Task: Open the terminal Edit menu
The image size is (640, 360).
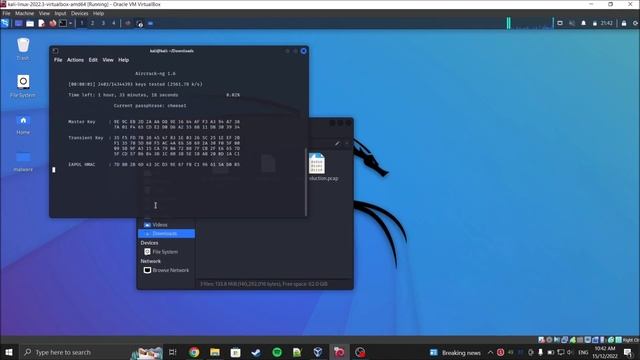Action: 93,60
